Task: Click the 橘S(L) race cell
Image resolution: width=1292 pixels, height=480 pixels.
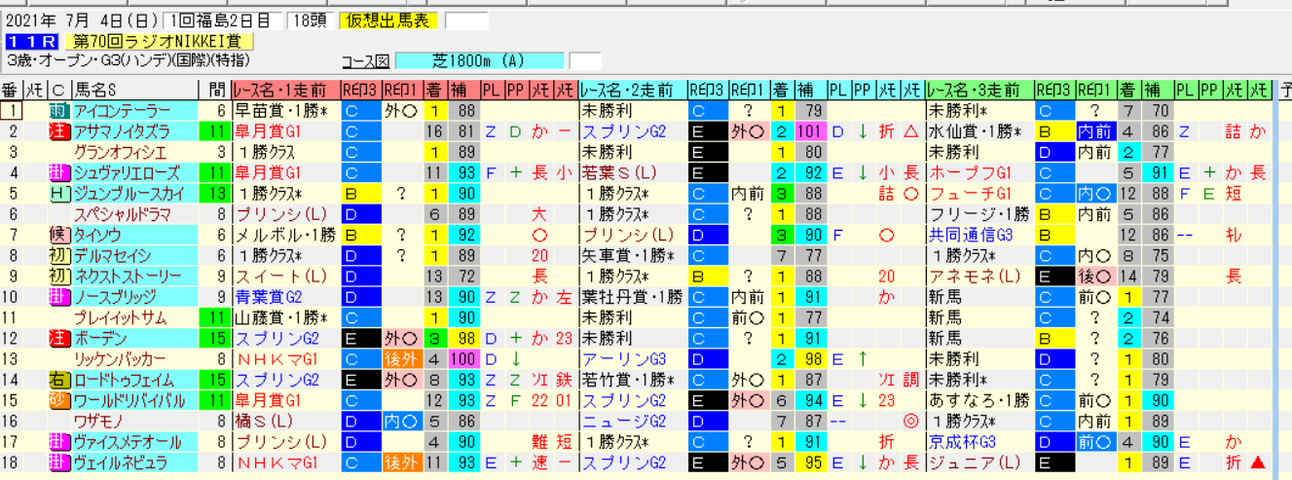Action: point(286,421)
